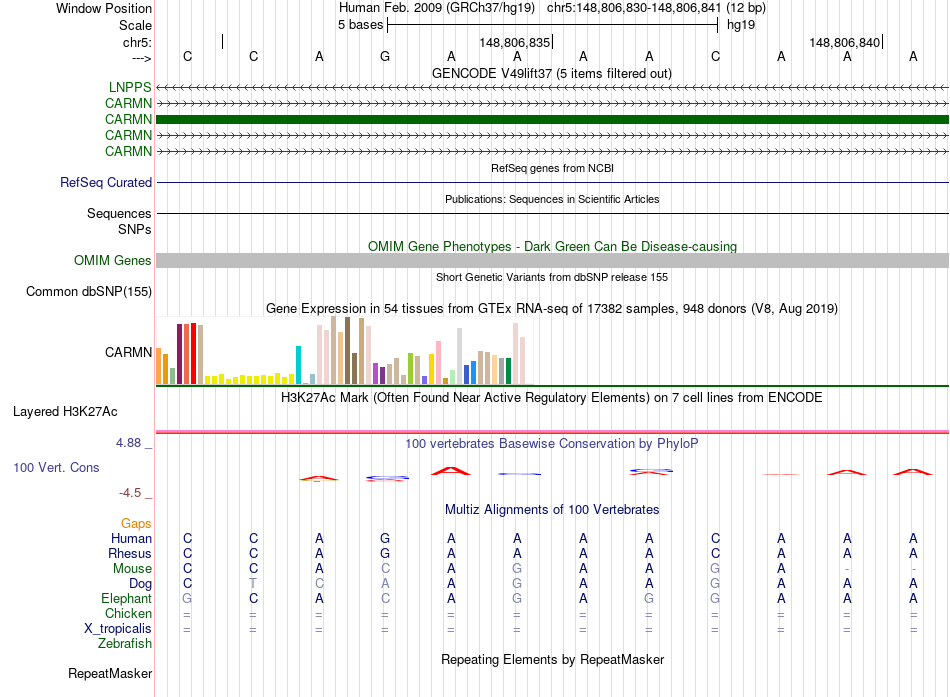Viewport: 950px width, 697px height.
Task: Open 100 vertebrates Basewise Conservation by PhyloP
Action: [x=552, y=444]
